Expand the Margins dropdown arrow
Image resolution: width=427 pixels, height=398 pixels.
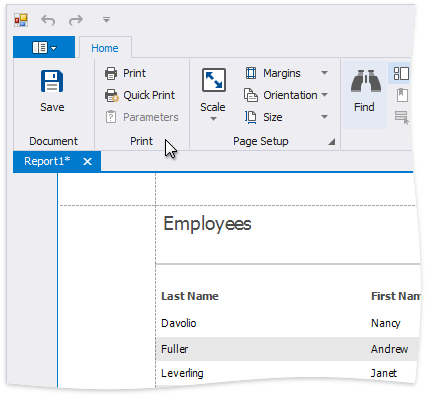[x=324, y=73]
